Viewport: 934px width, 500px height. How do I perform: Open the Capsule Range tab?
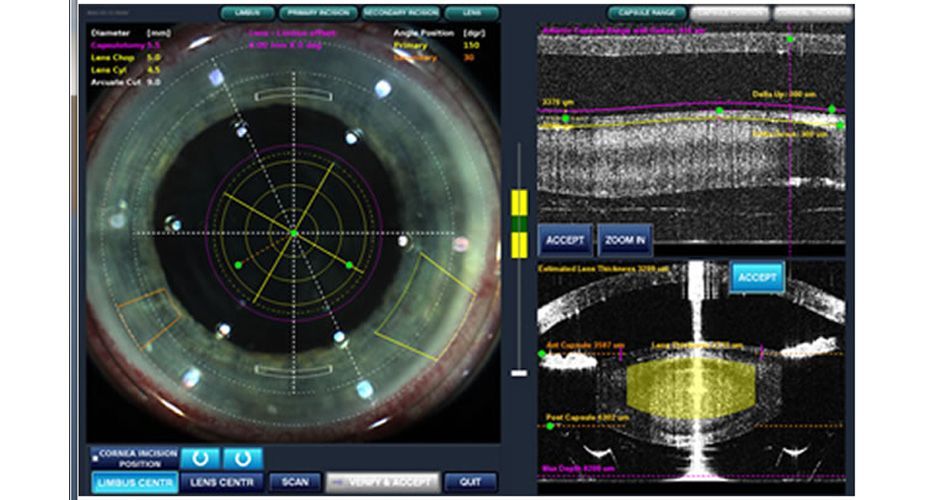(x=645, y=13)
